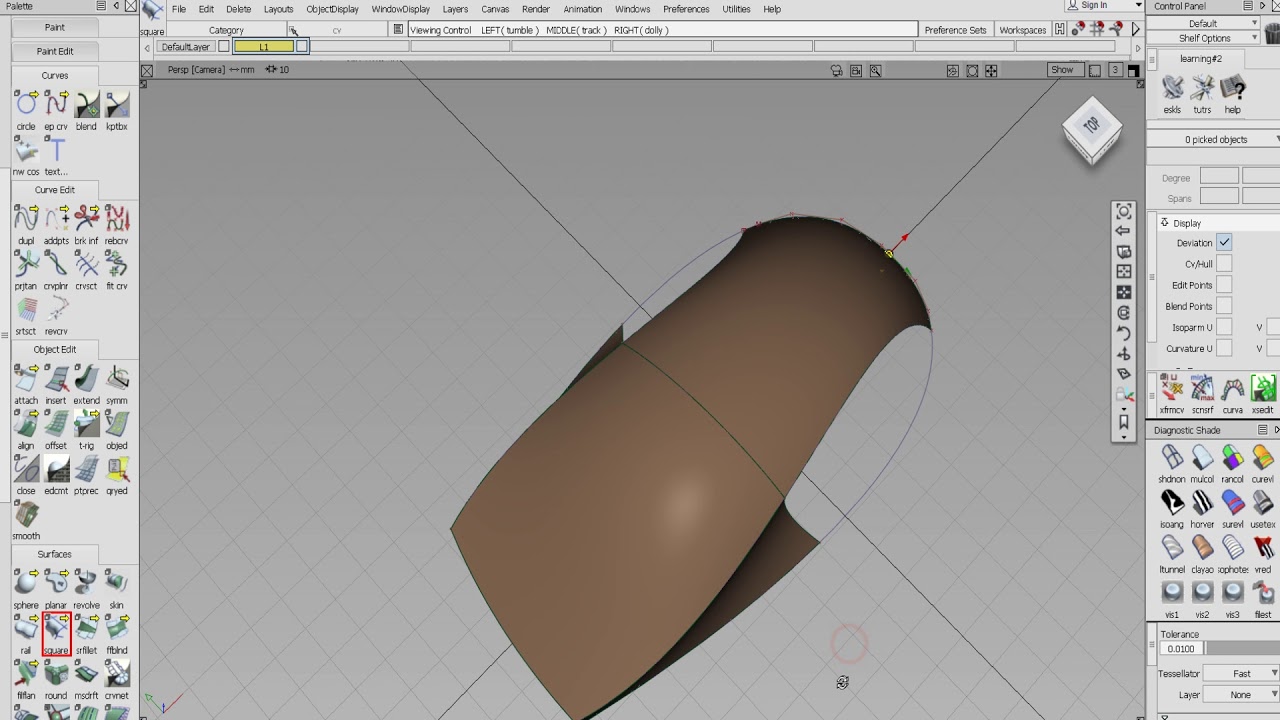Select the prjtan tool
This screenshot has height=720, width=1280.
(x=26, y=264)
